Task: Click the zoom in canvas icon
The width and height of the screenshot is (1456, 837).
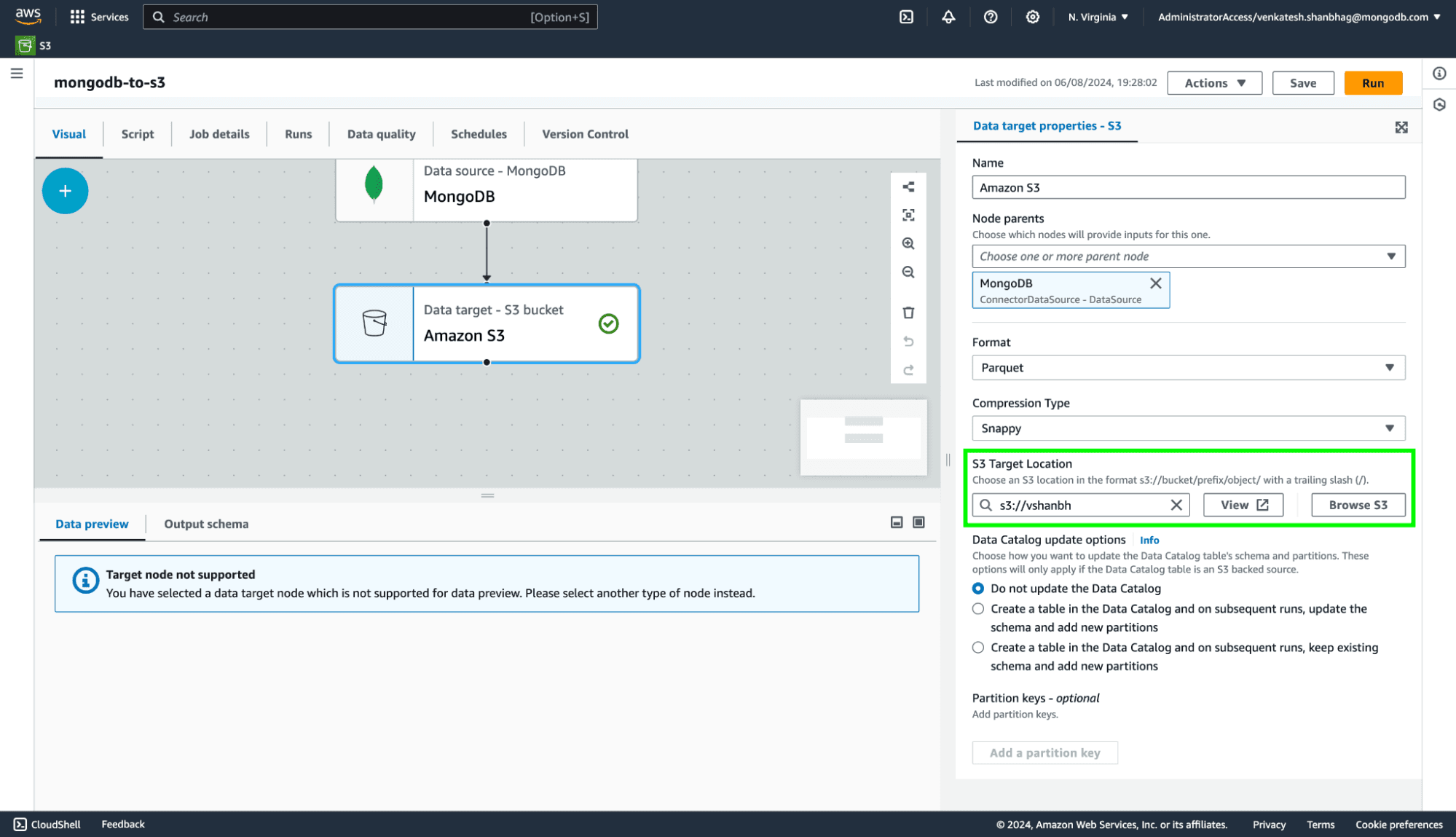Action: click(908, 243)
